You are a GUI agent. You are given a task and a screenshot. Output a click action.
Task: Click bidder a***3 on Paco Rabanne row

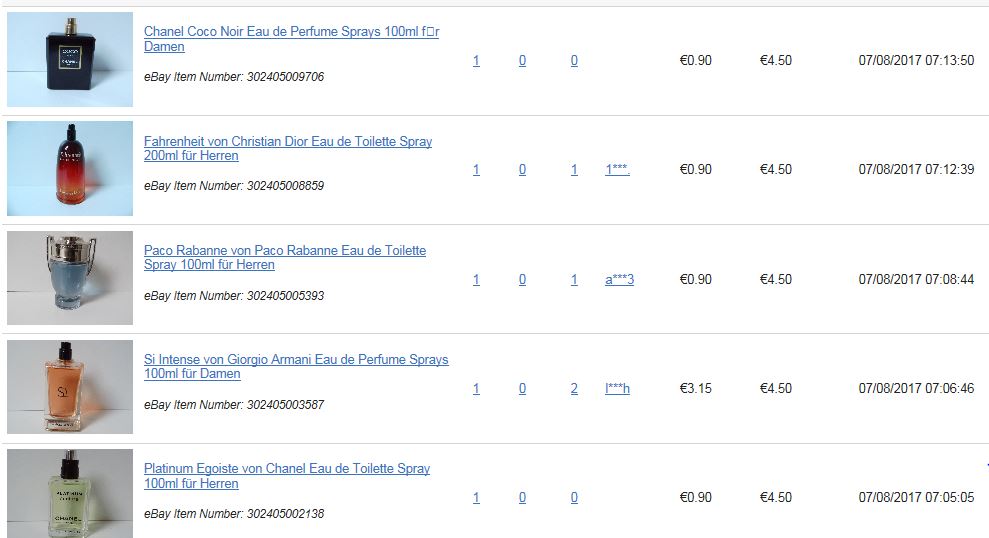coord(619,279)
